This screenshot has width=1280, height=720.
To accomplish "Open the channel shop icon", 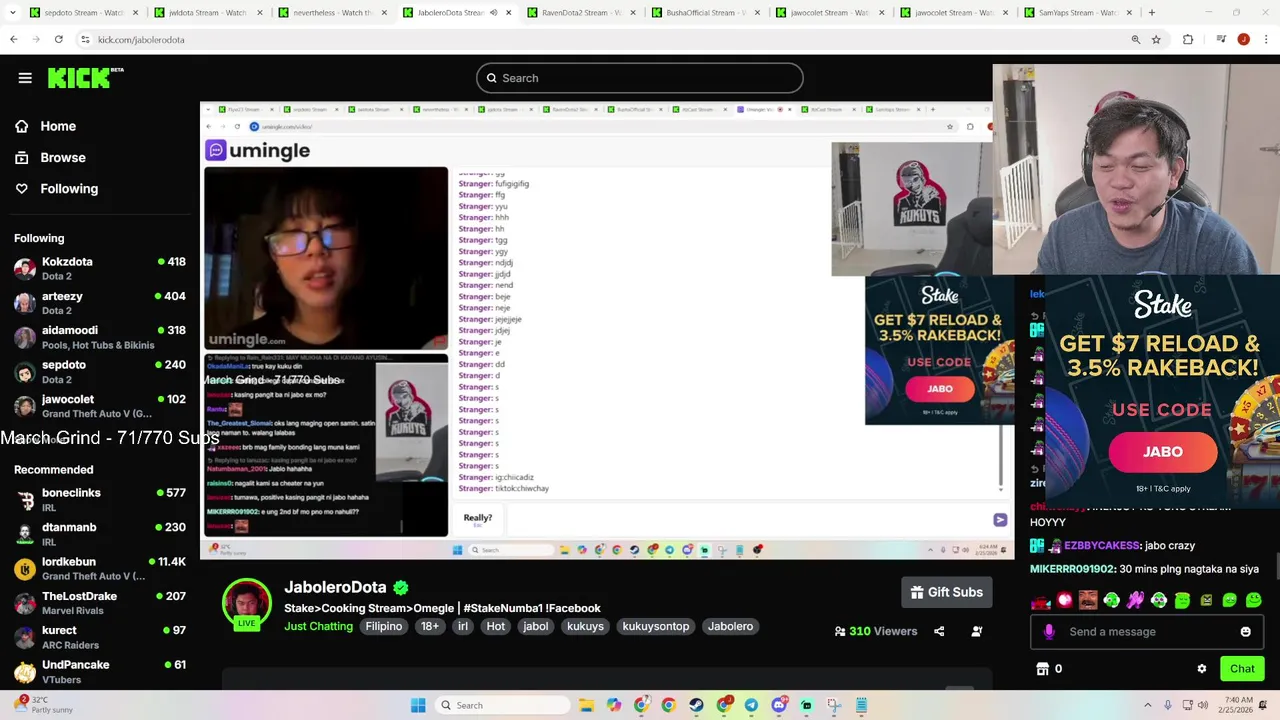I will click(x=1042, y=669).
